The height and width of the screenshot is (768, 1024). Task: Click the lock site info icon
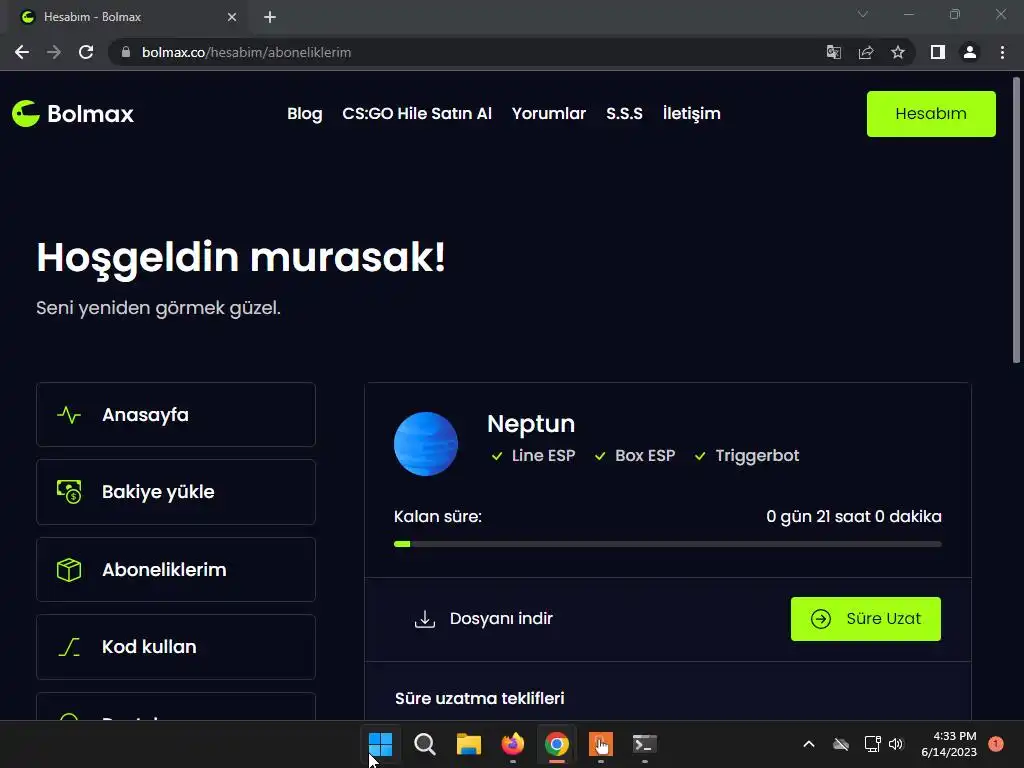point(126,52)
